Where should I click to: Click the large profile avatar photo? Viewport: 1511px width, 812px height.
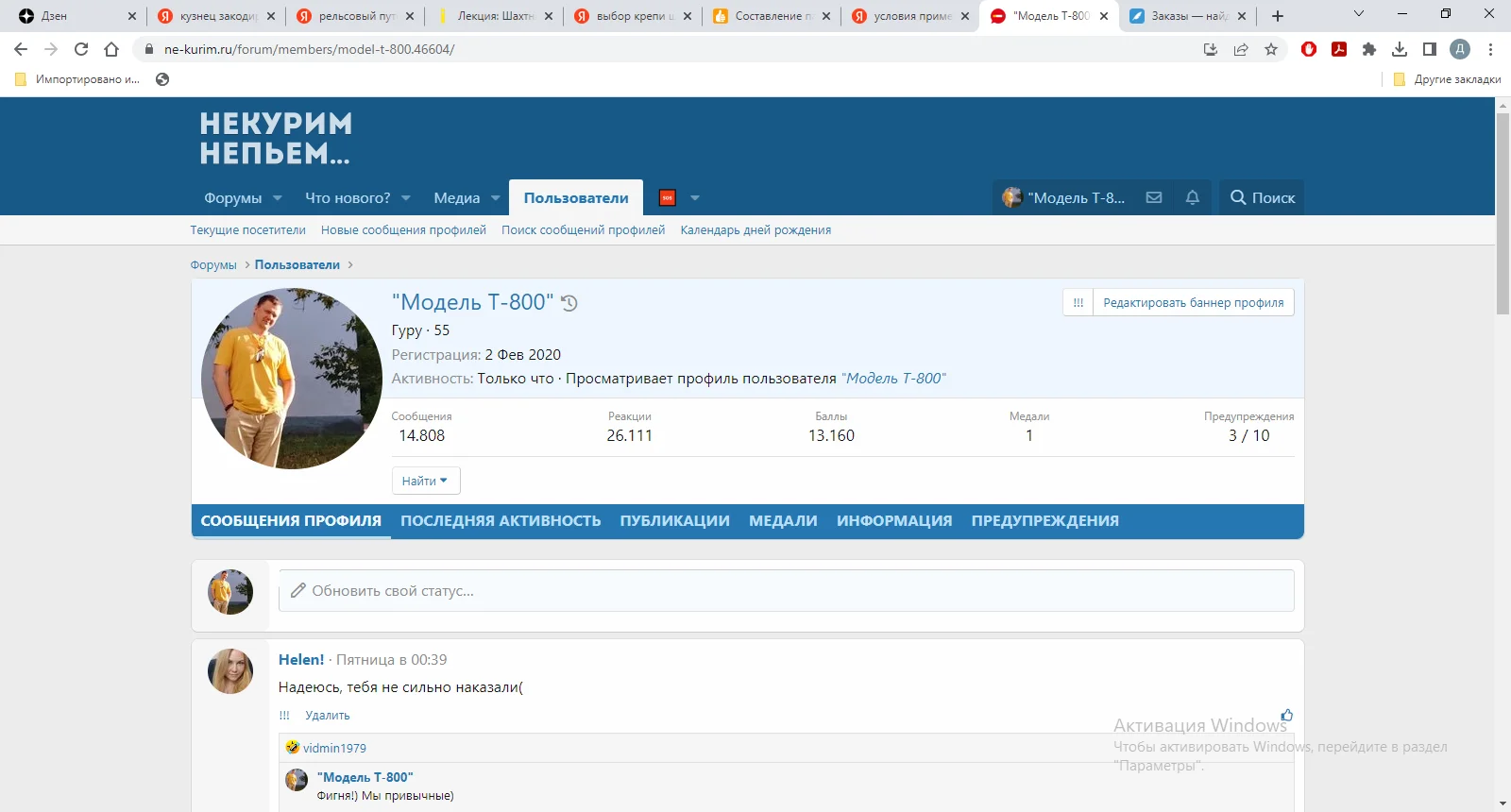click(x=292, y=379)
